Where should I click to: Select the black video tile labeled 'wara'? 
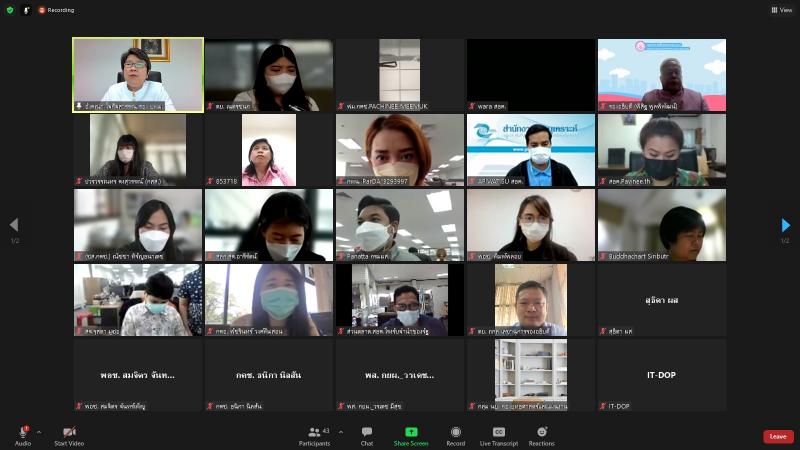(531, 75)
